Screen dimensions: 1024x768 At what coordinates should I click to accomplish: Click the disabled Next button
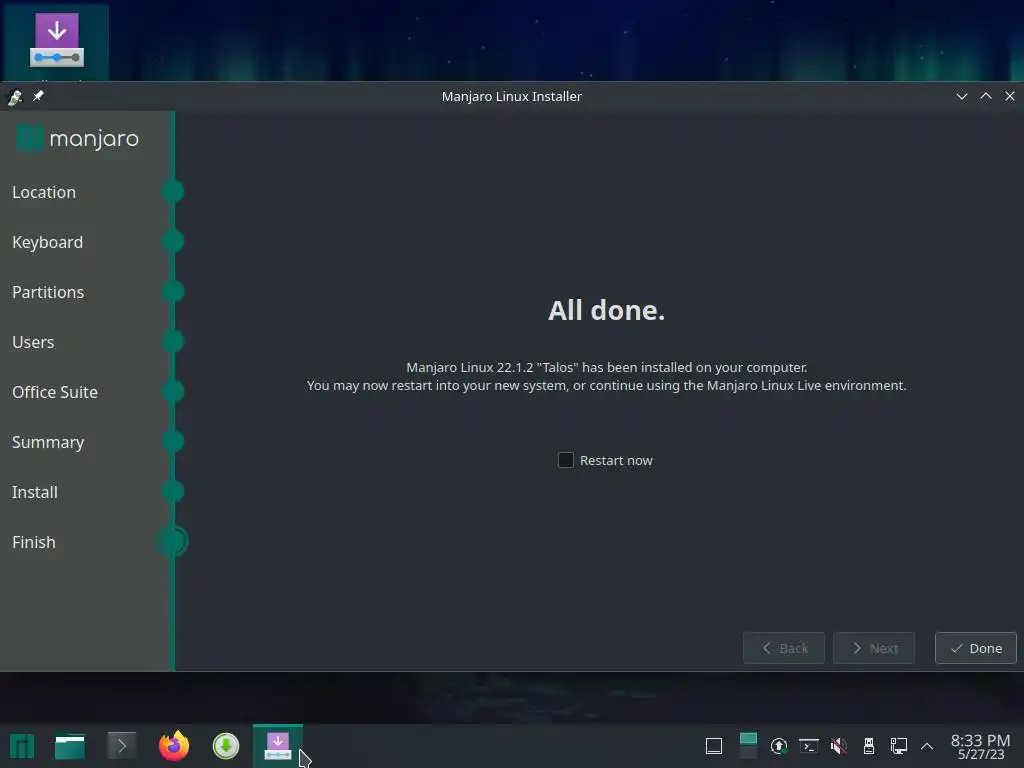[x=874, y=648]
